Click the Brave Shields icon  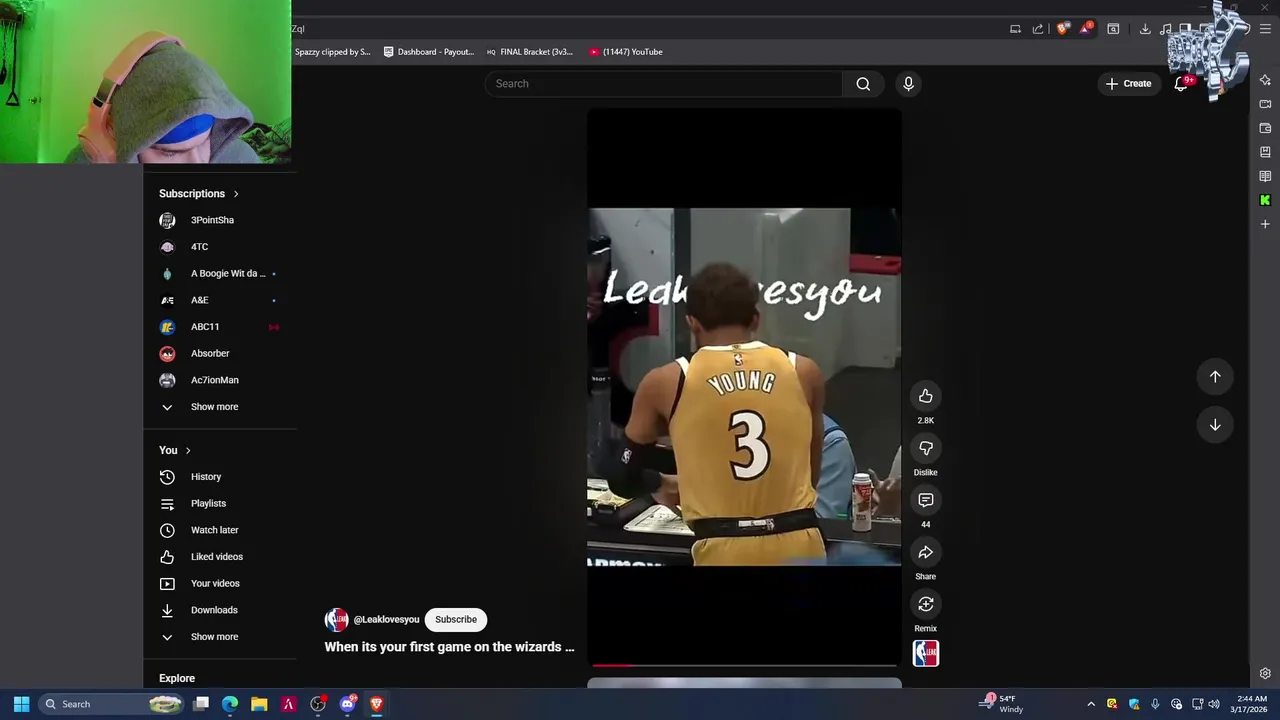1062,29
